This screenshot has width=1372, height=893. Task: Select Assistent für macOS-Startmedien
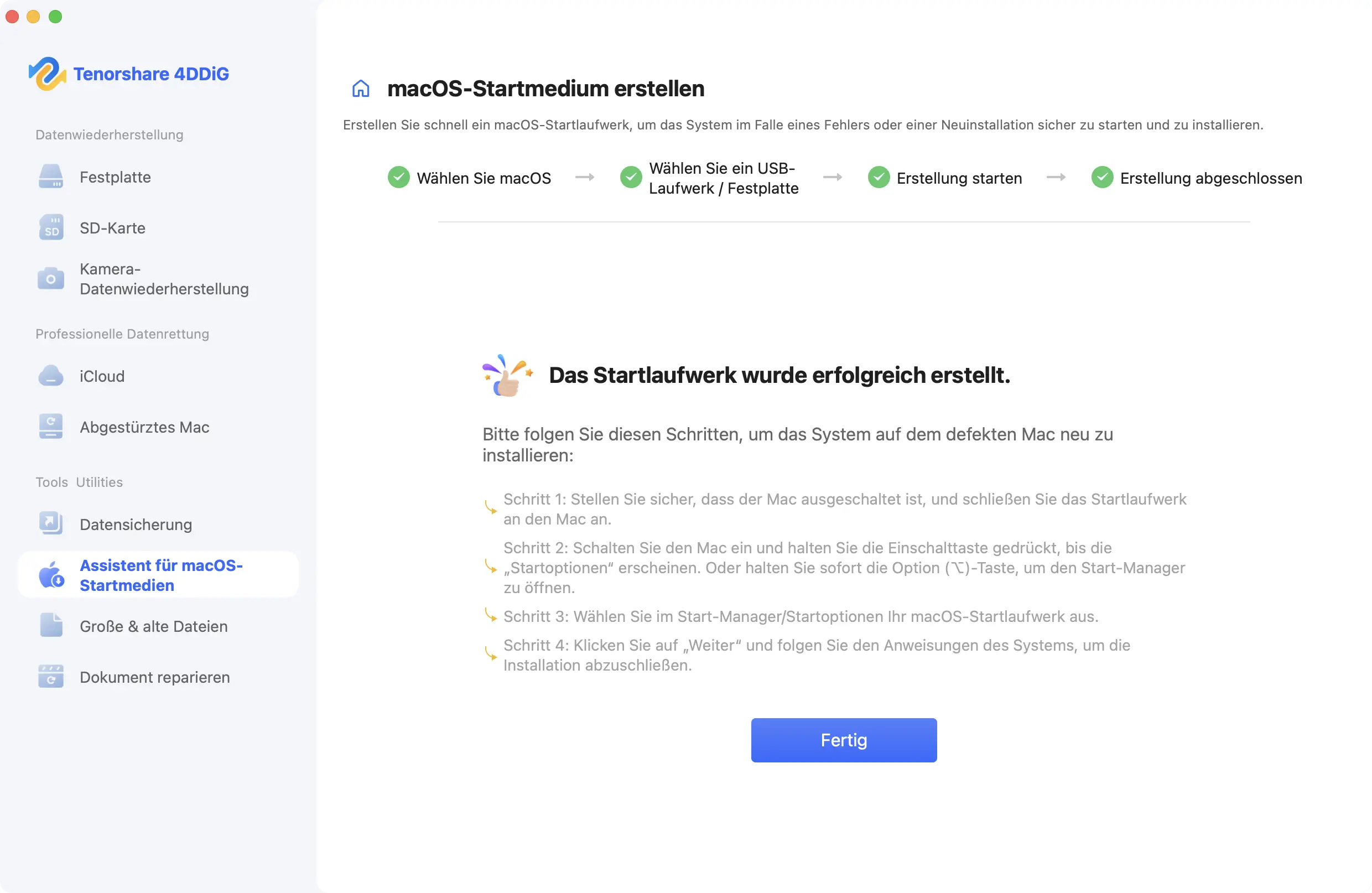click(x=161, y=575)
